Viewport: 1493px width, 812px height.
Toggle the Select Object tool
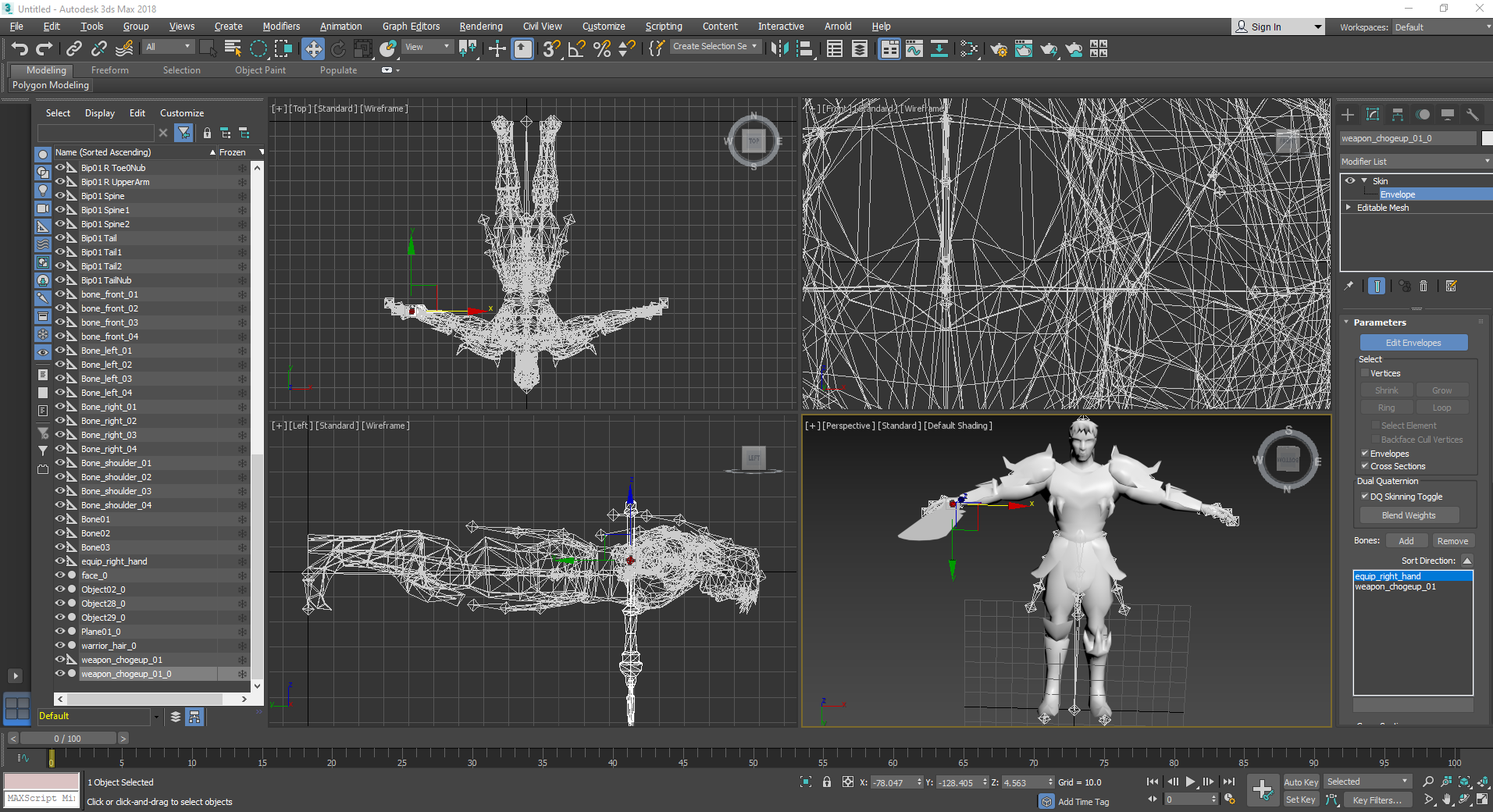coord(208,48)
